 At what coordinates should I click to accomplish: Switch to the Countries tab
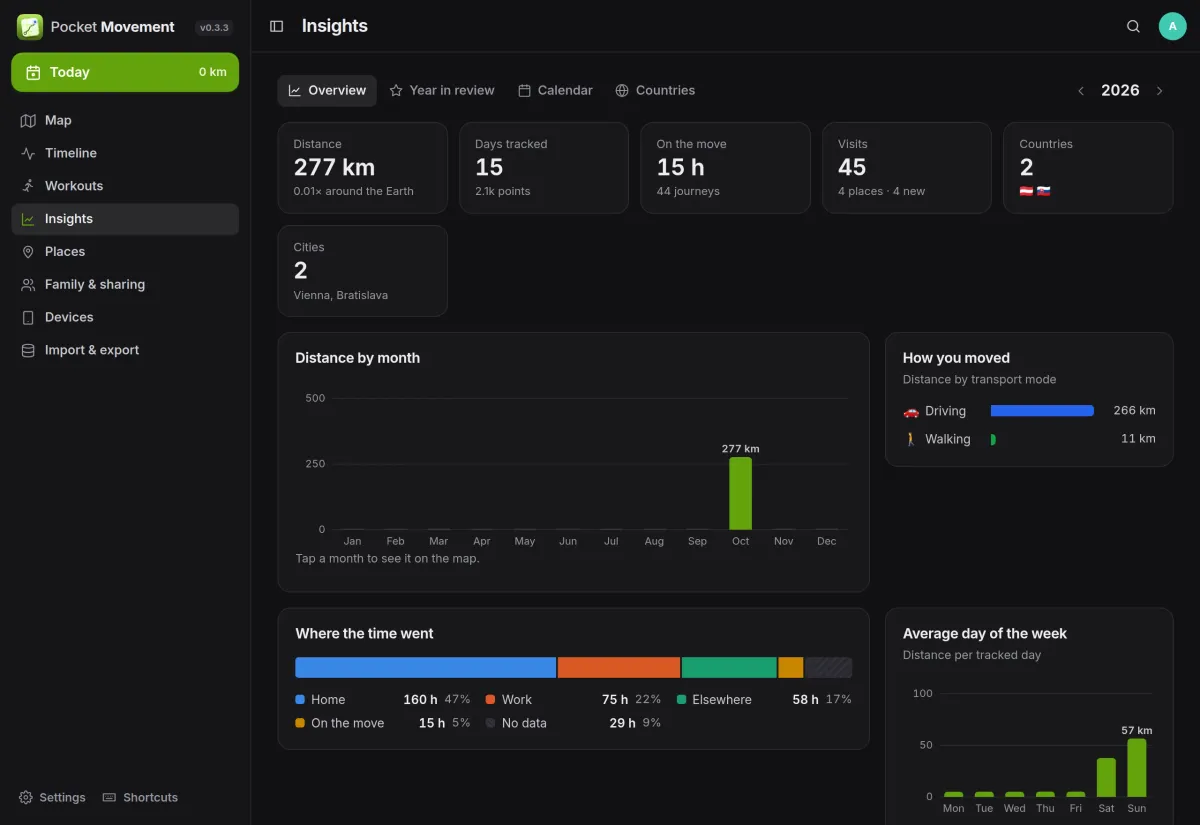click(655, 90)
